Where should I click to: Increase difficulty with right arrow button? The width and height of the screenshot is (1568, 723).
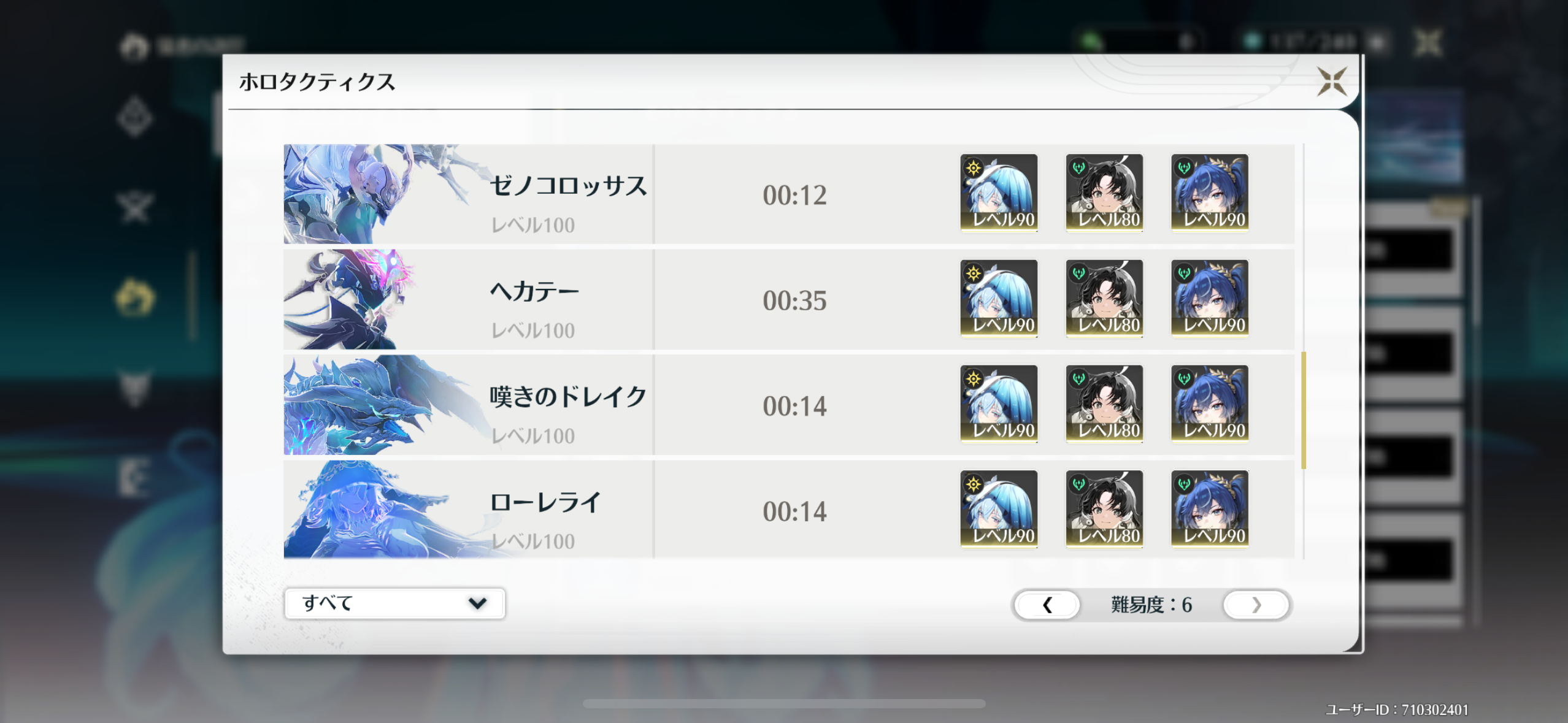click(x=1256, y=605)
